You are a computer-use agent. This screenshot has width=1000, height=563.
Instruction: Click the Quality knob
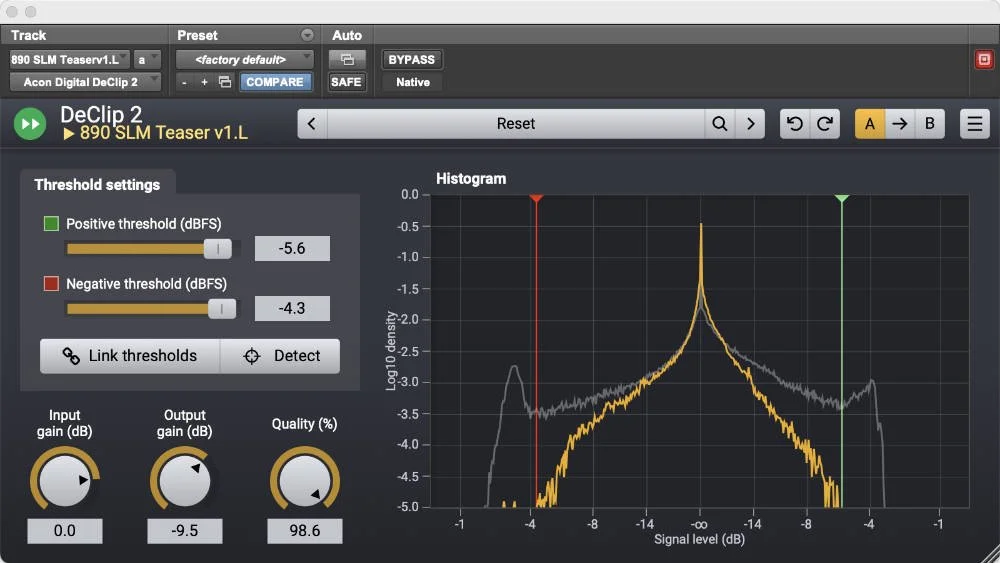pos(305,481)
